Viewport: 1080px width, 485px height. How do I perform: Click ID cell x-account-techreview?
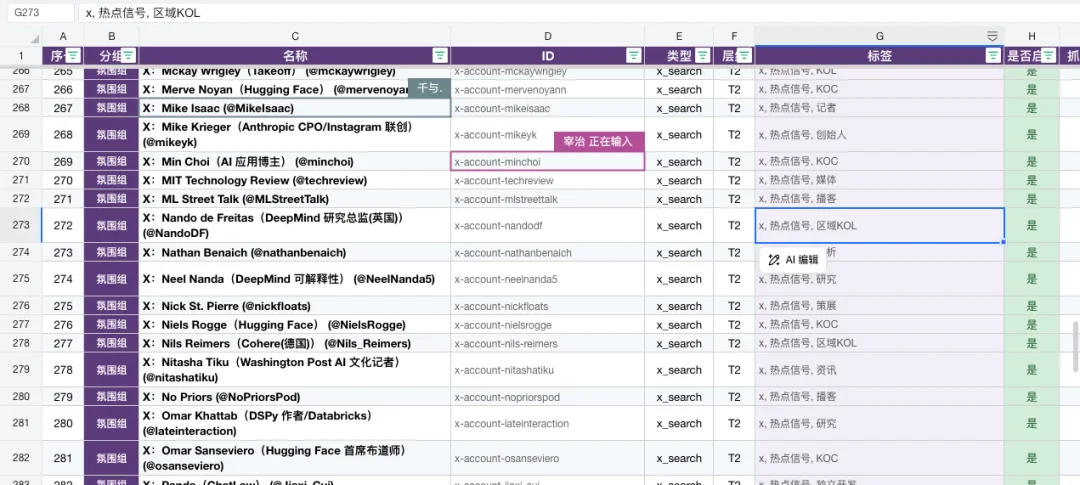tap(548, 180)
